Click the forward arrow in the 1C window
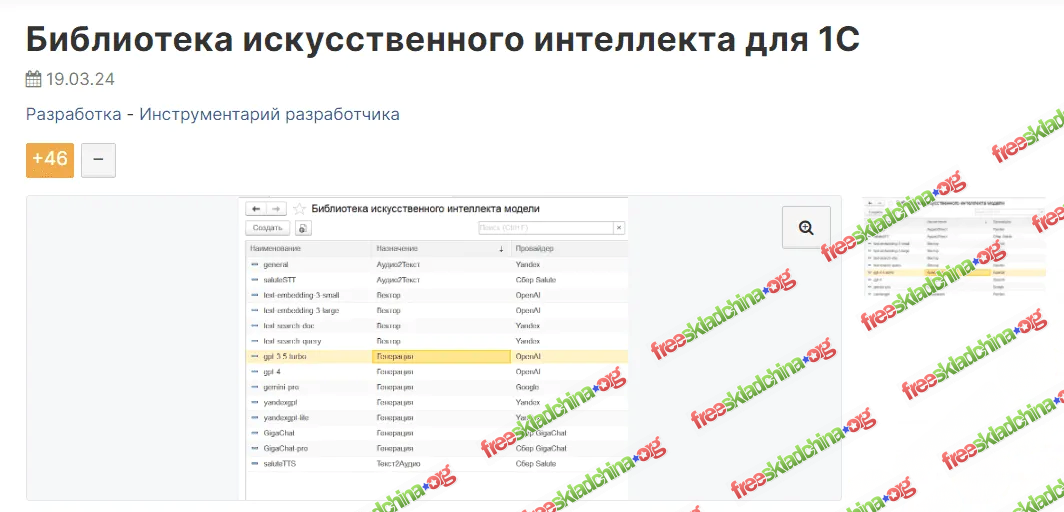 click(x=276, y=209)
